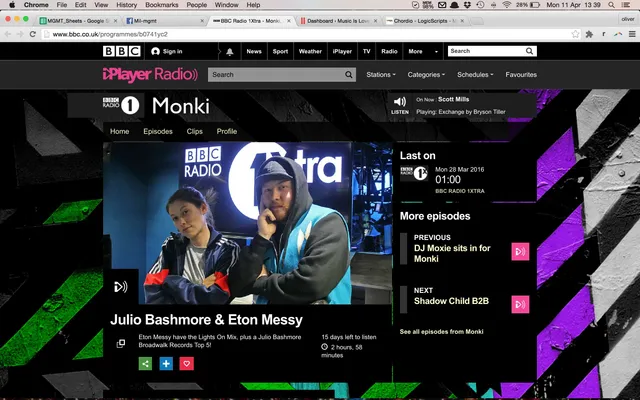Open the Chrome History menu
Viewport: 640px width, 400px height.
click(x=127, y=5)
